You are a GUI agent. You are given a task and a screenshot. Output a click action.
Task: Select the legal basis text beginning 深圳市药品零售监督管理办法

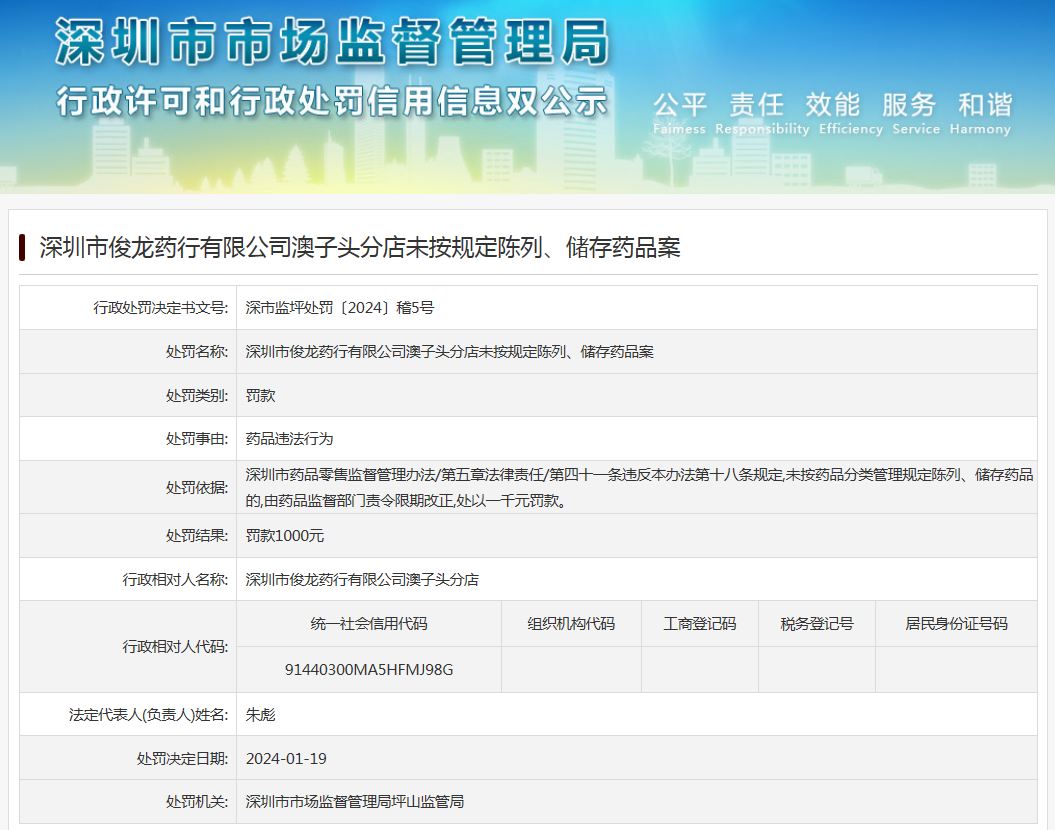click(639, 488)
